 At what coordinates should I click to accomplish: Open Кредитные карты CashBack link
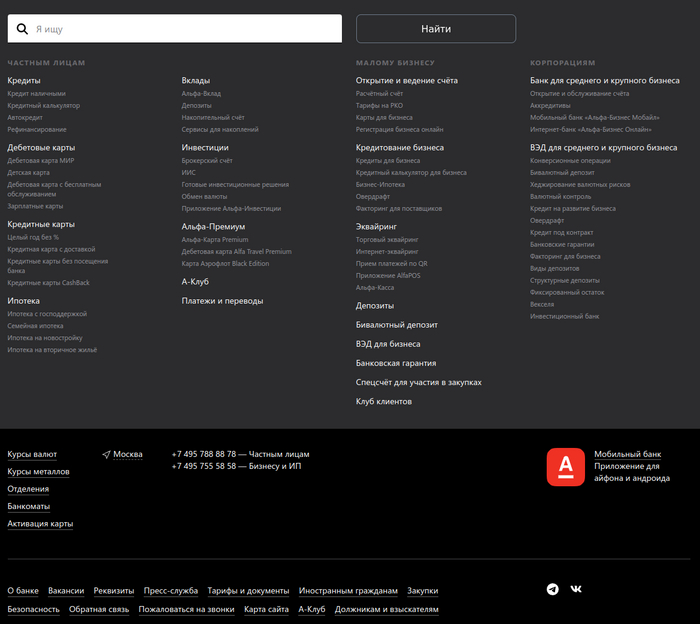[49, 283]
